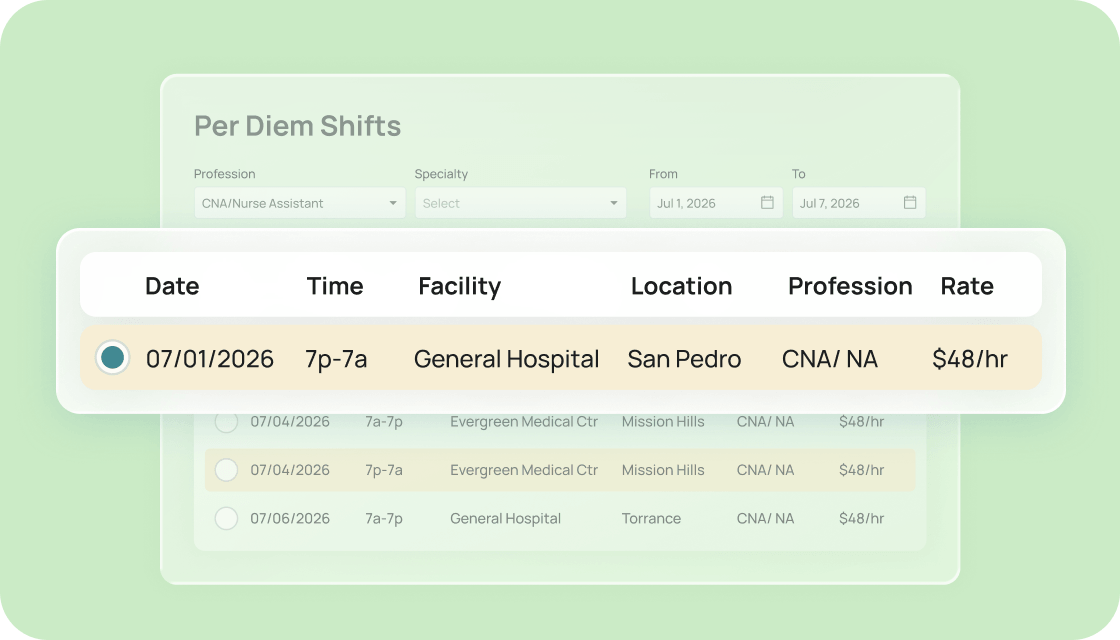
Task: Open the From date calendar icon
Action: point(767,203)
